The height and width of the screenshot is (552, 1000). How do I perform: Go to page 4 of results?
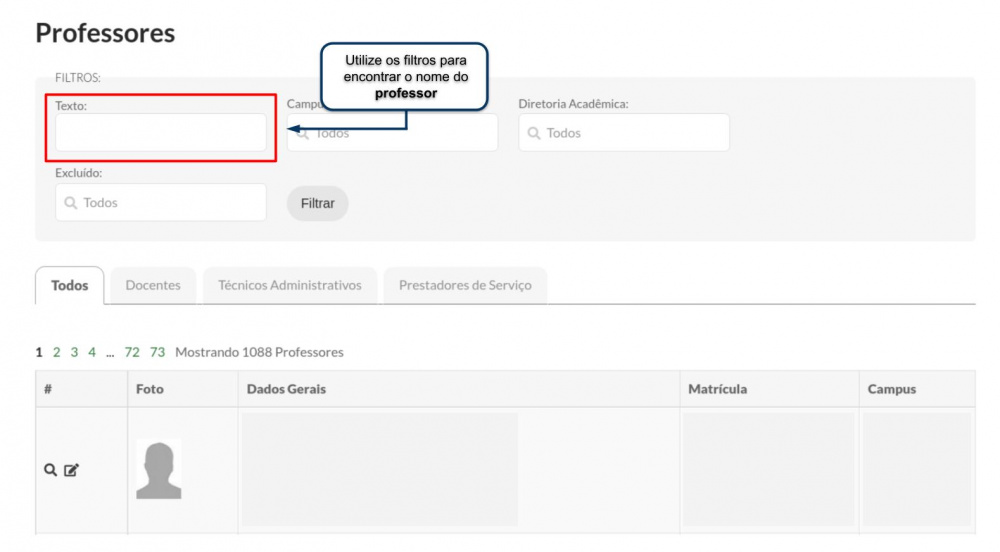click(x=92, y=352)
